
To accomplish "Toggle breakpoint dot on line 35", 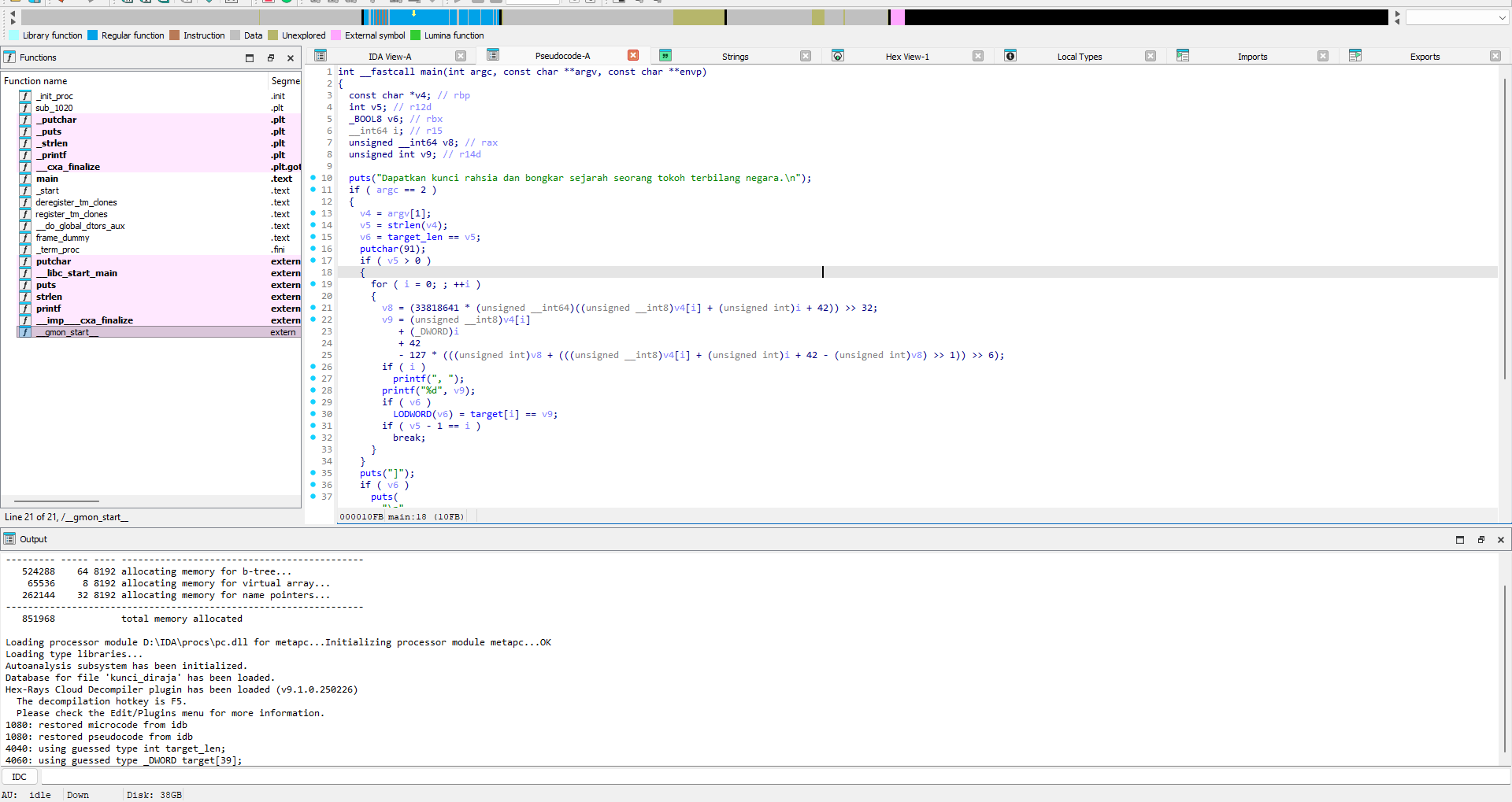I will [313, 473].
